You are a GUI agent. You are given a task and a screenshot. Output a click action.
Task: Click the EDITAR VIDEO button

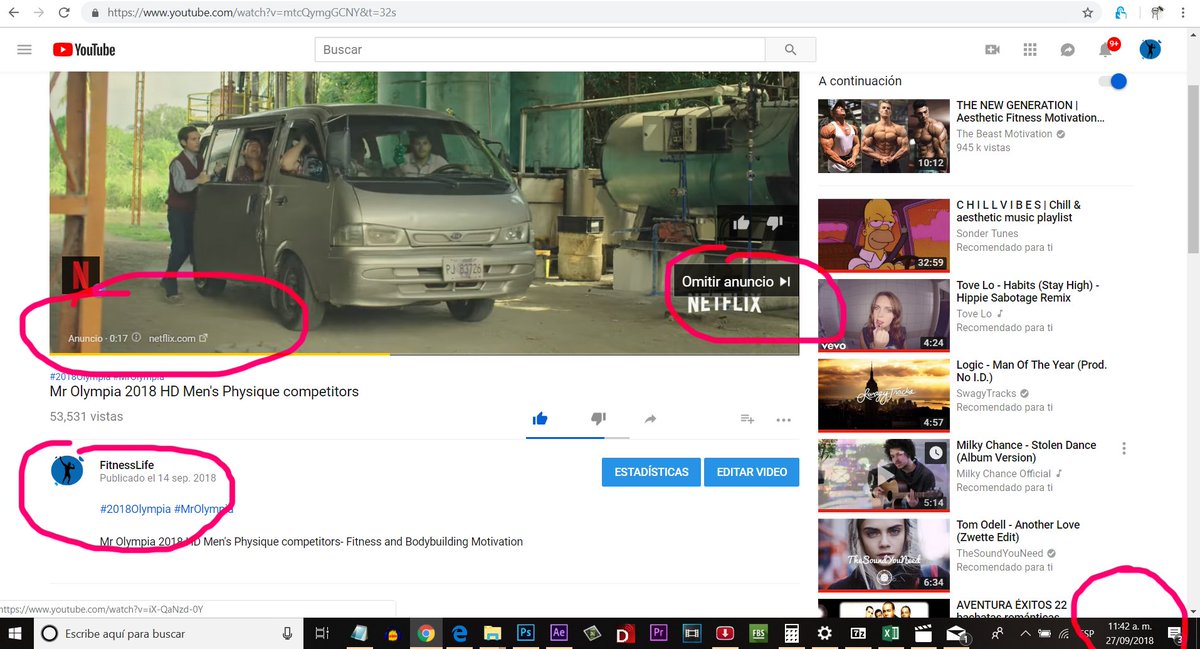(x=751, y=472)
